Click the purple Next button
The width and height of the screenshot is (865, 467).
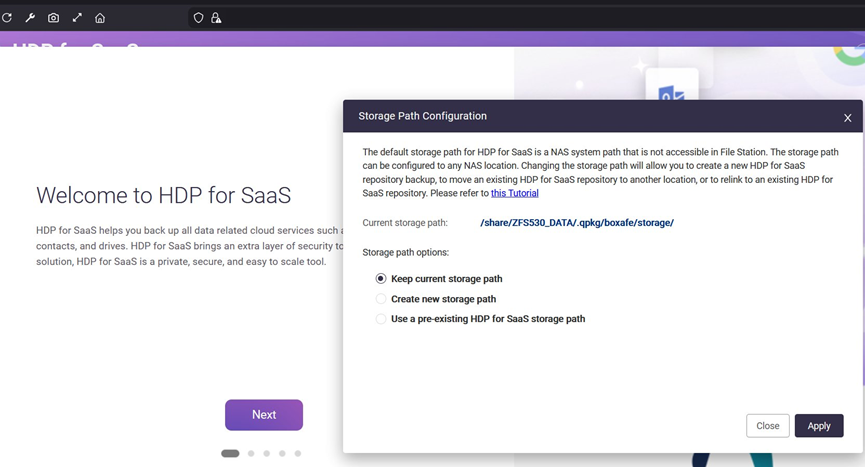[264, 415]
